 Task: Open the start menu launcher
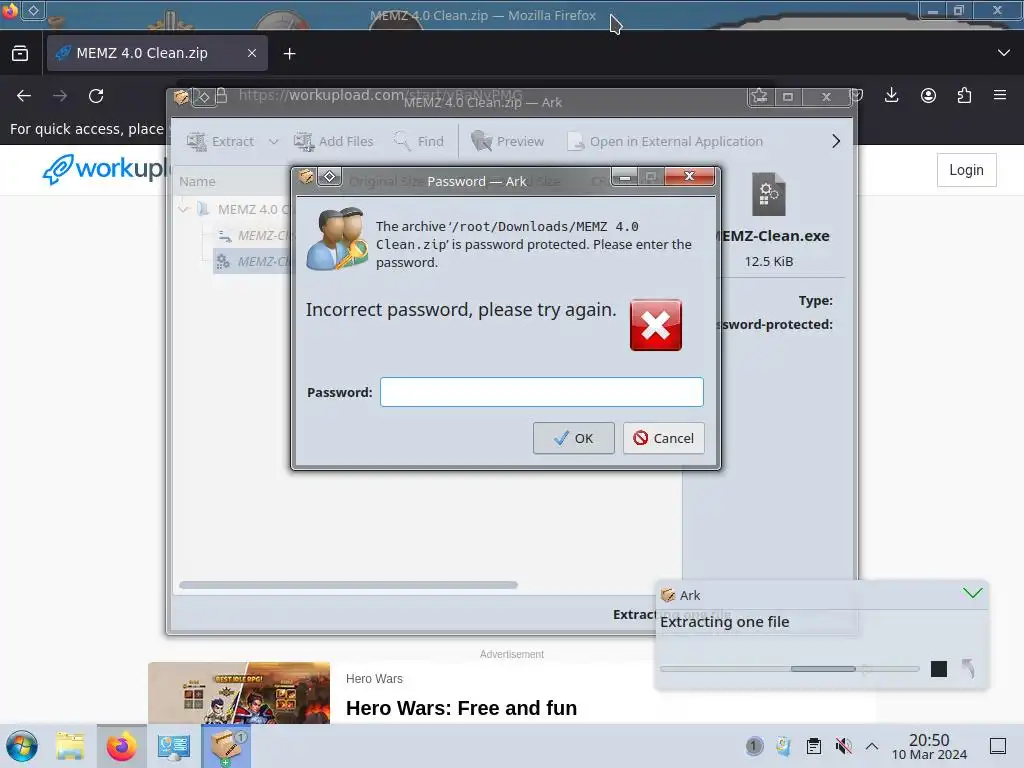(22, 746)
